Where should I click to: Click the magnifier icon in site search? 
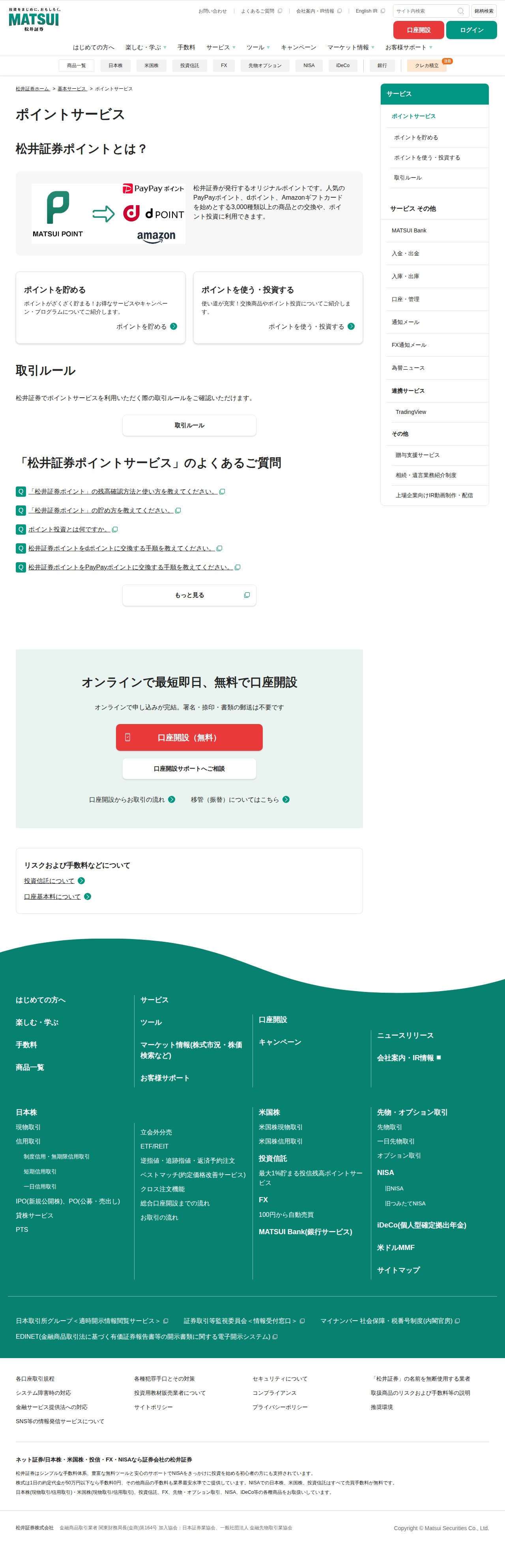coord(460,11)
